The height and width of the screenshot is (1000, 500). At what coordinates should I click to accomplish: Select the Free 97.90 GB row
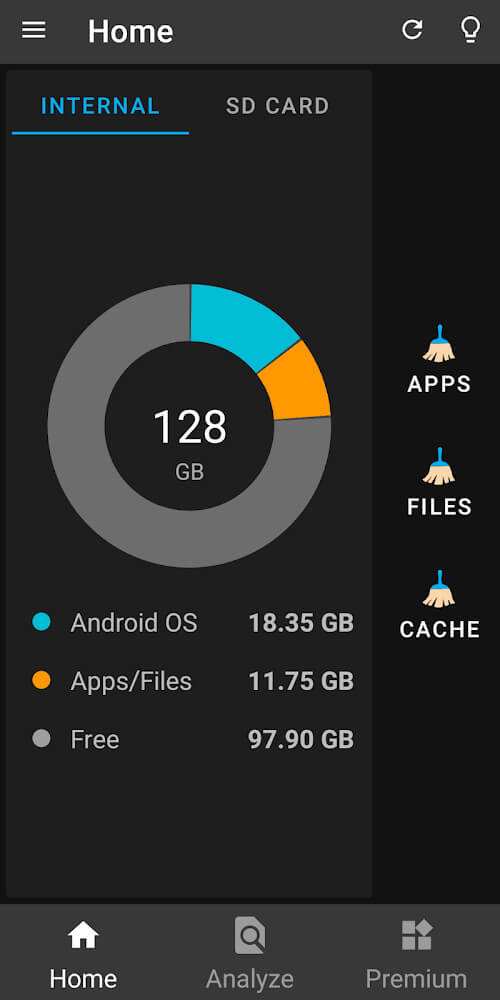pyautogui.click(x=193, y=740)
